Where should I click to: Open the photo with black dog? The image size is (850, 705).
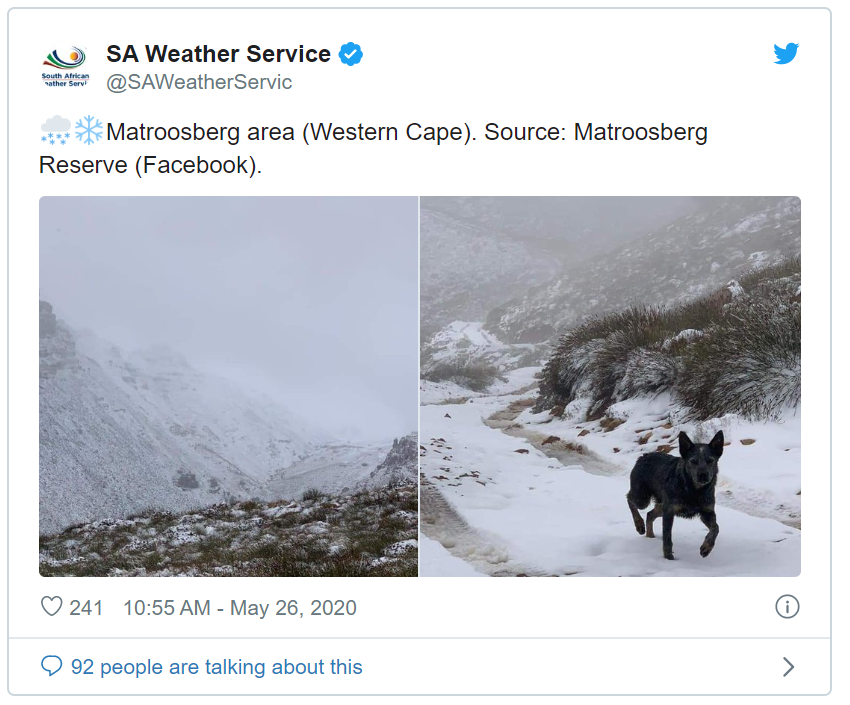[610, 386]
